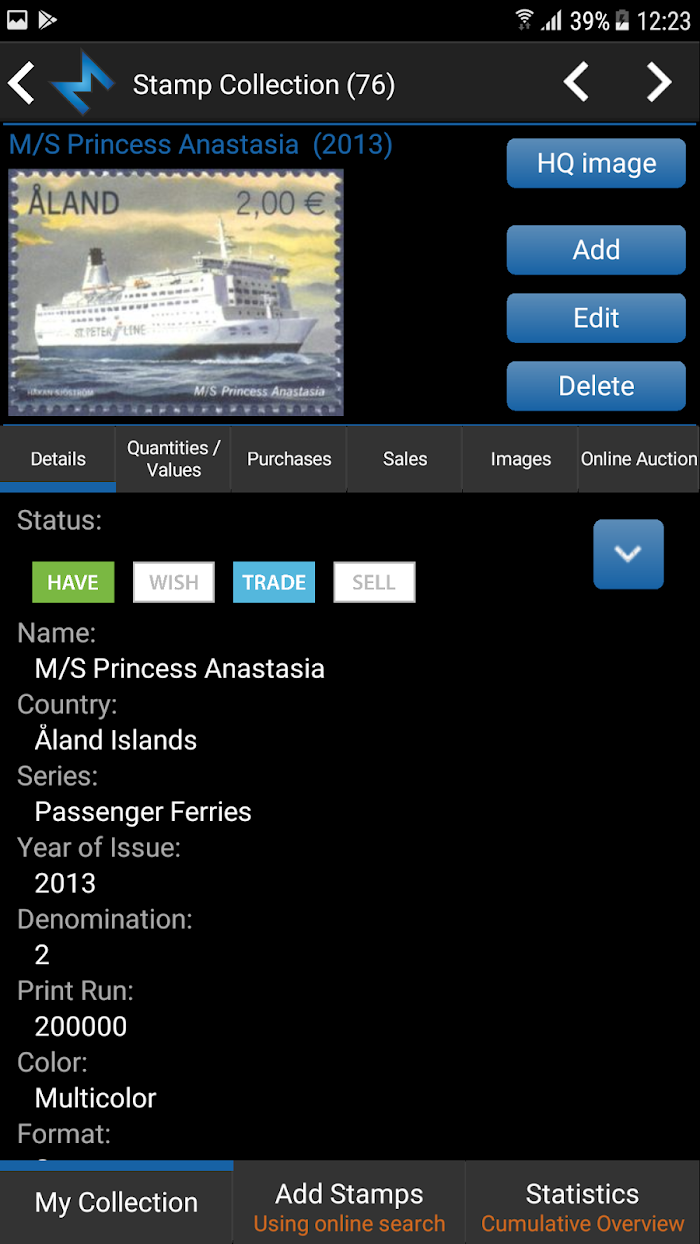Tap the blue app logo icon
Screen dimensions: 700x1244
82,84
